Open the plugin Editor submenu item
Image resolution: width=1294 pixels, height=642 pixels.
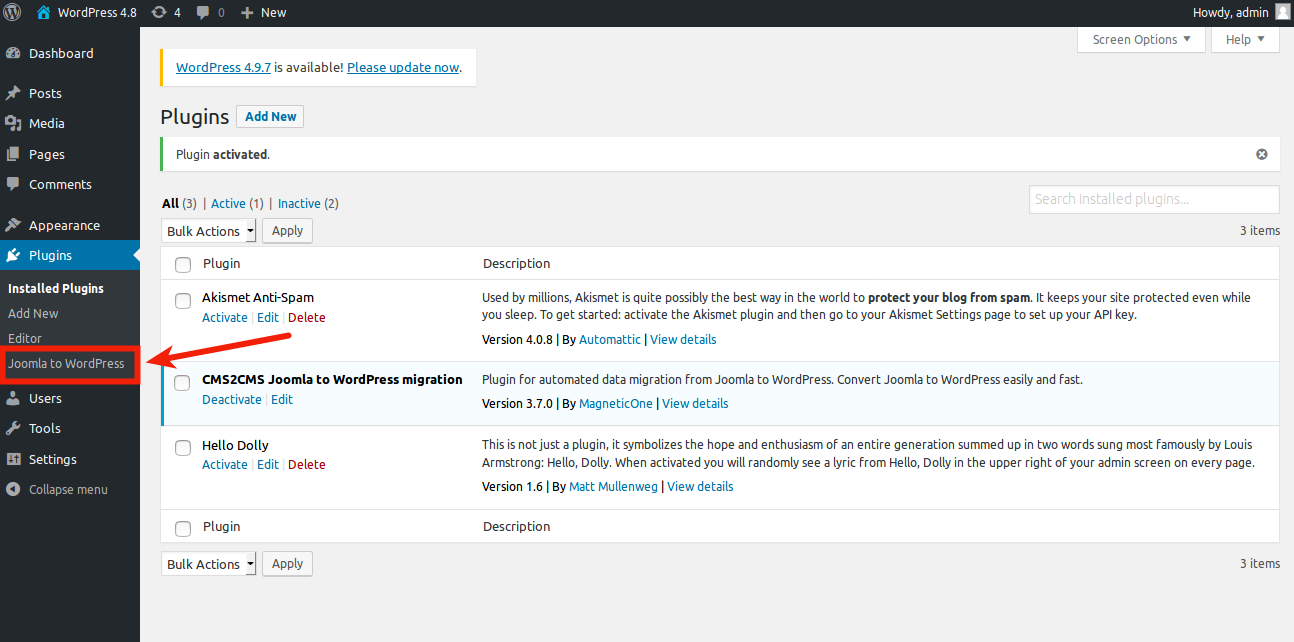click(25, 338)
